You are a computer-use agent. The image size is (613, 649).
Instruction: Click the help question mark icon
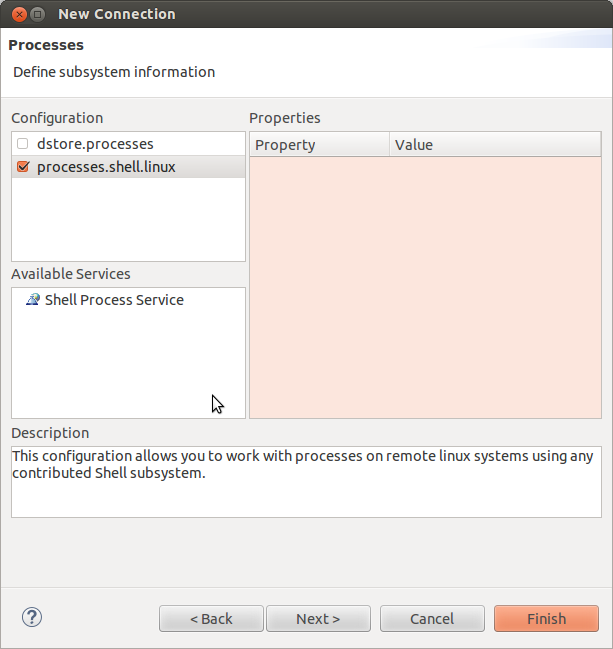click(x=31, y=617)
